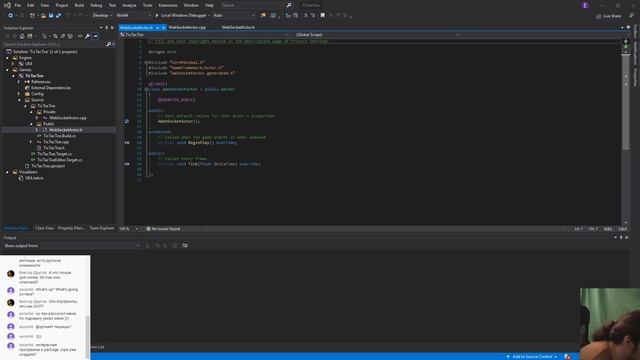Select UE4.natvis in Visualizers

point(34,178)
